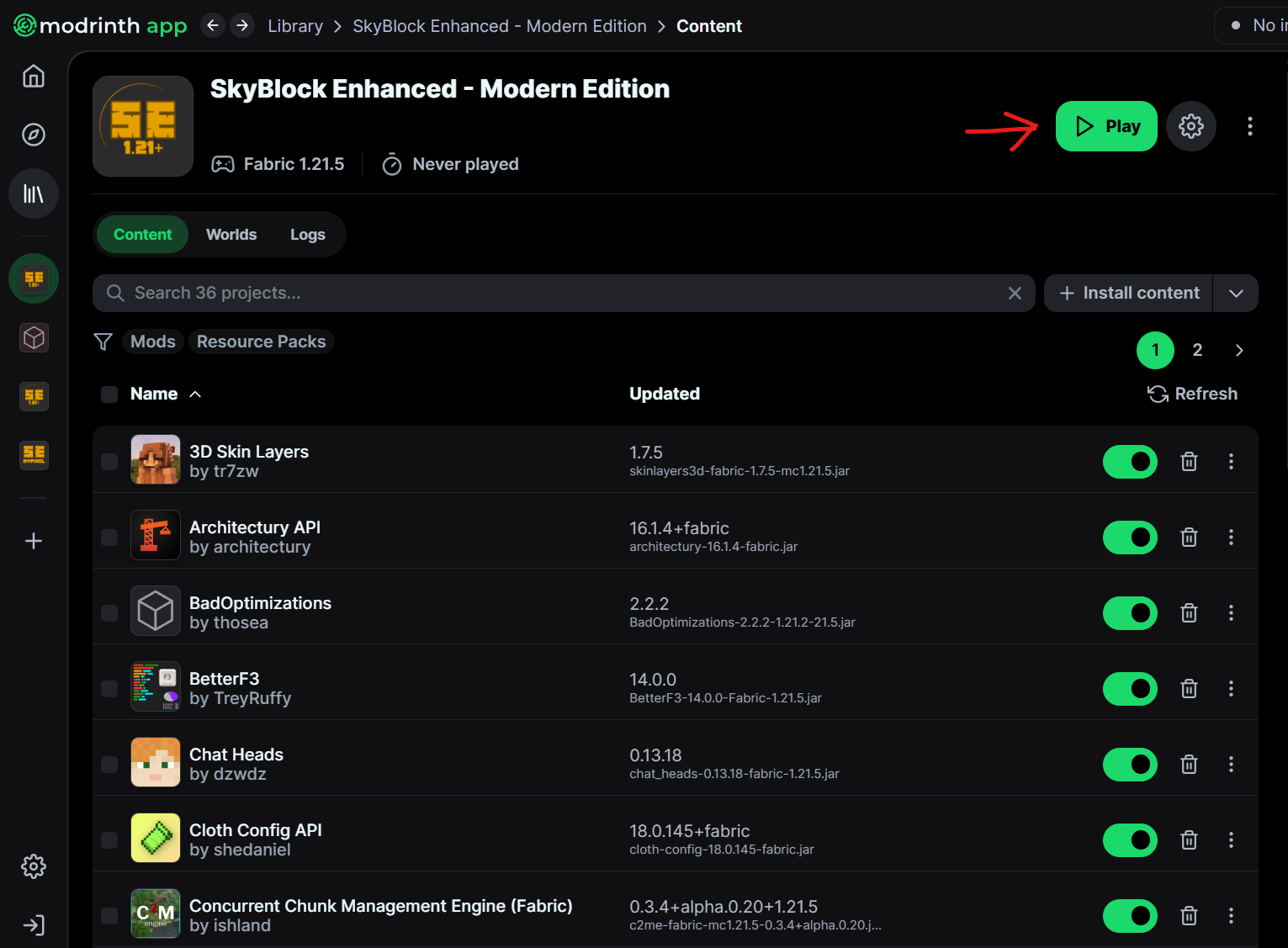
Task: Go to the Home sidebar icon
Action: pyautogui.click(x=34, y=77)
